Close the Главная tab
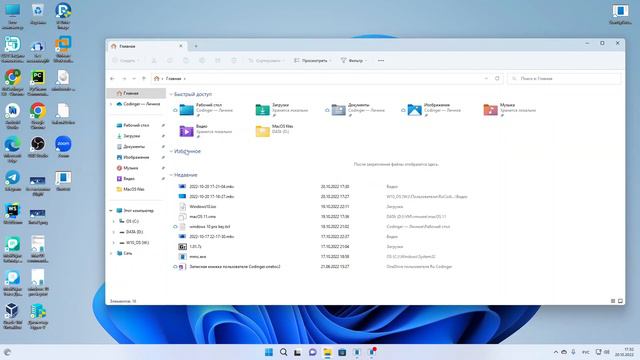This screenshot has width=640, height=360. tap(181, 46)
